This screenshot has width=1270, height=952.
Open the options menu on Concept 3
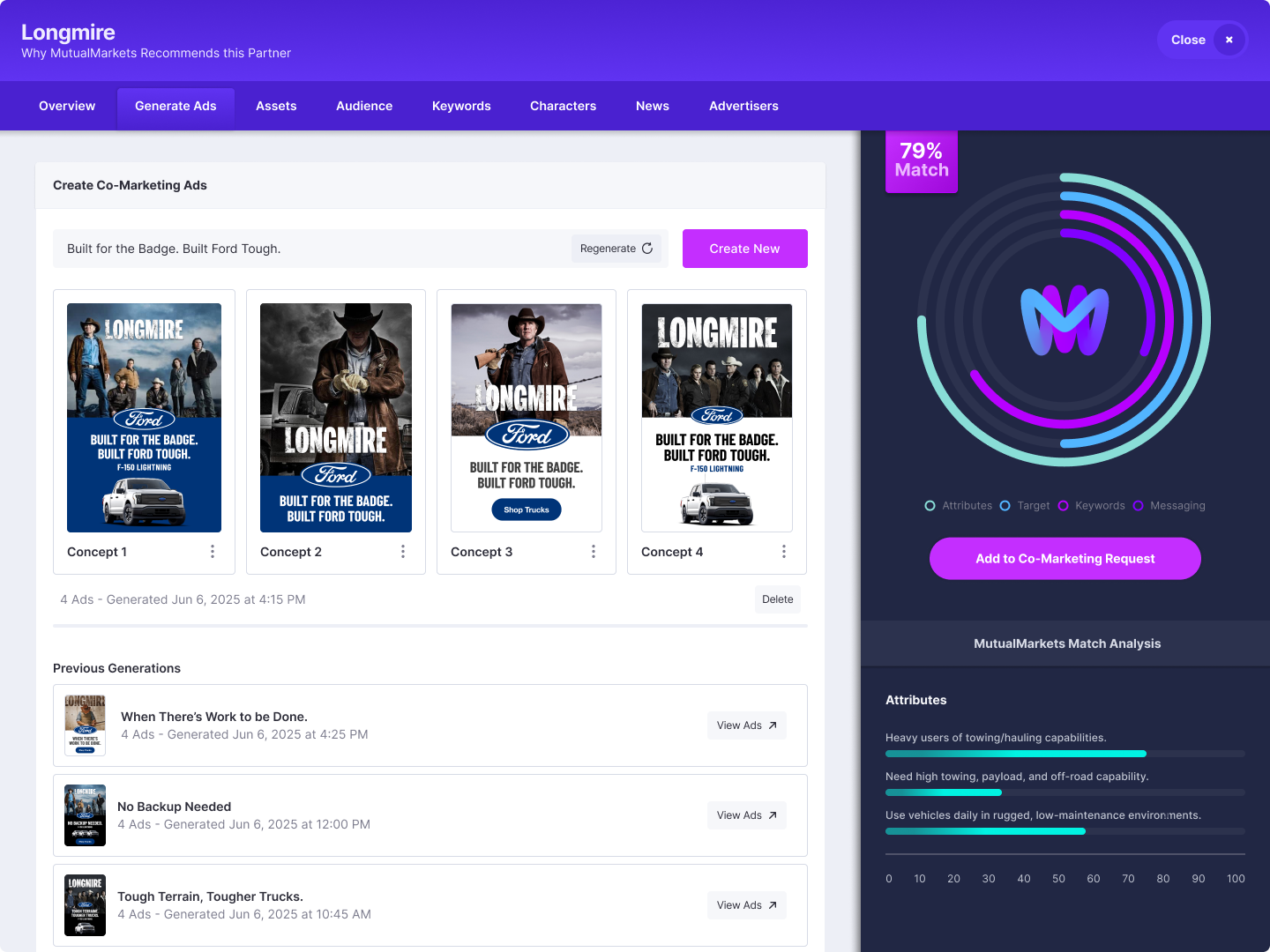coord(594,551)
